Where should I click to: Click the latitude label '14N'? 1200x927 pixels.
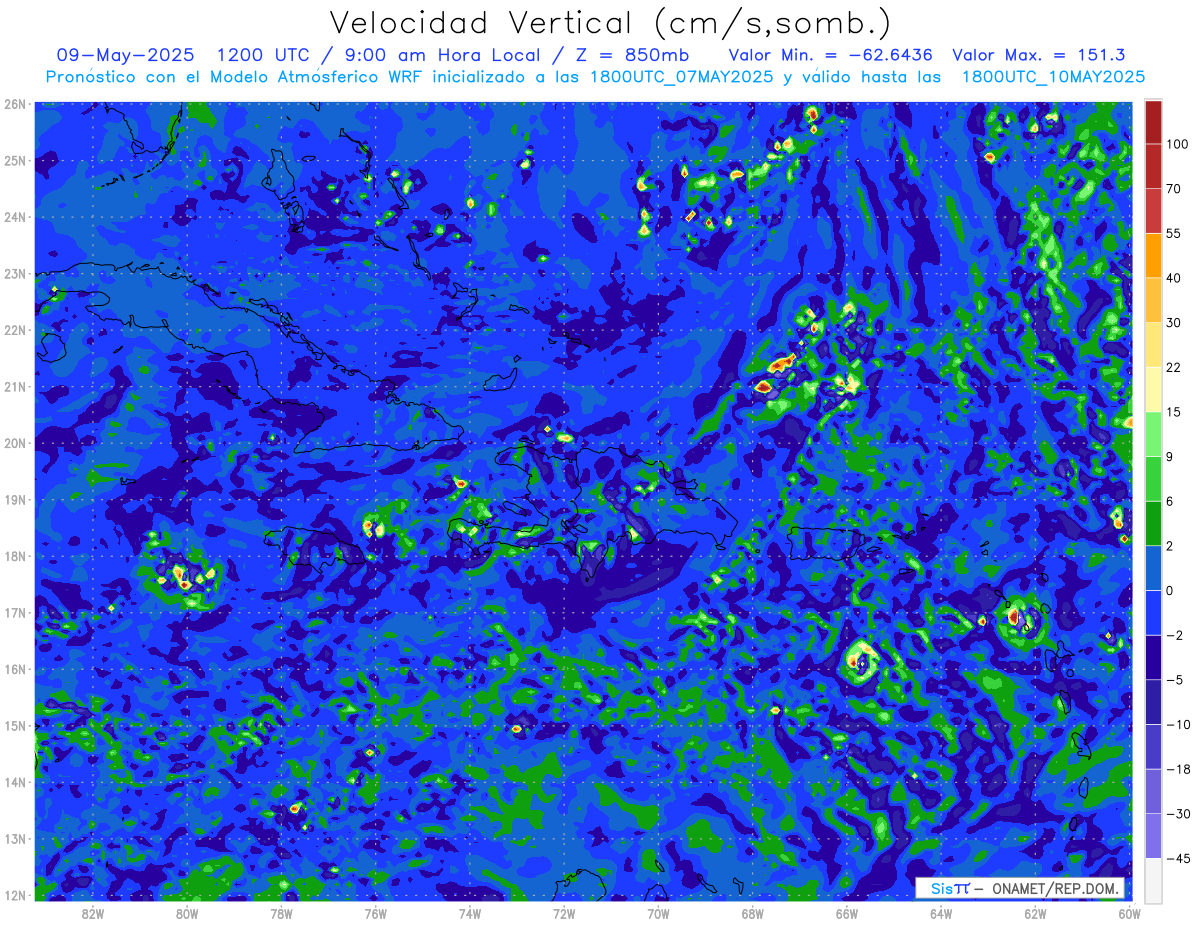click(15, 782)
